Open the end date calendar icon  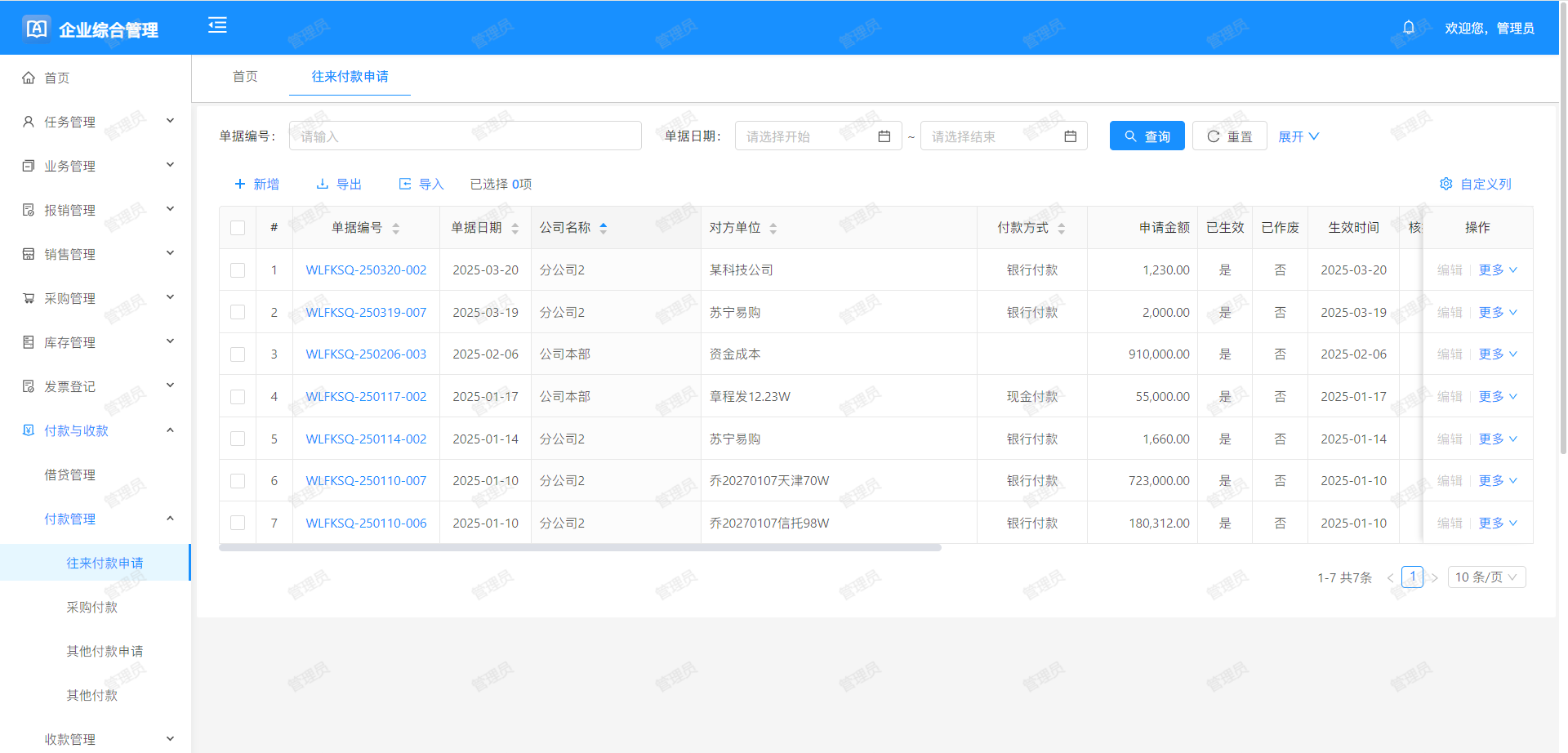click(1070, 136)
